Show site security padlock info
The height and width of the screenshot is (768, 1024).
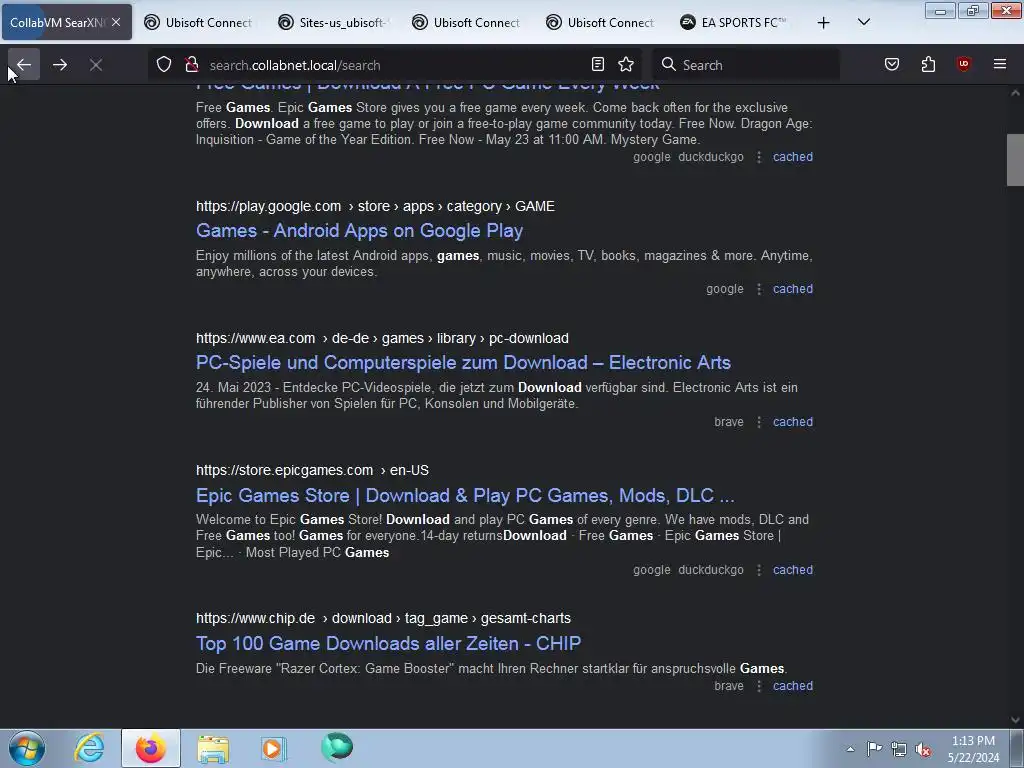click(x=191, y=65)
